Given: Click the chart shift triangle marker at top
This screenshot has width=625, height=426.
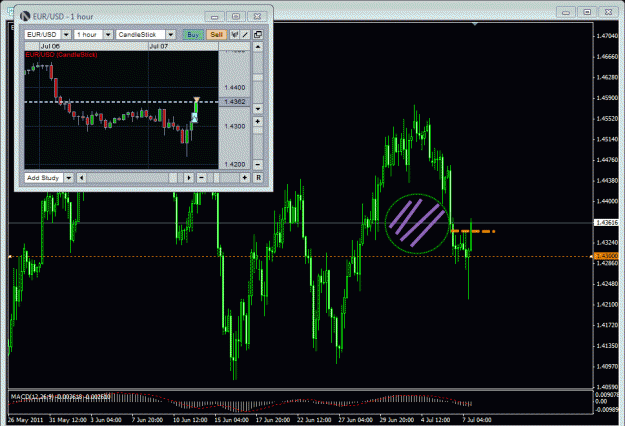Looking at the screenshot, I should coord(474,24).
